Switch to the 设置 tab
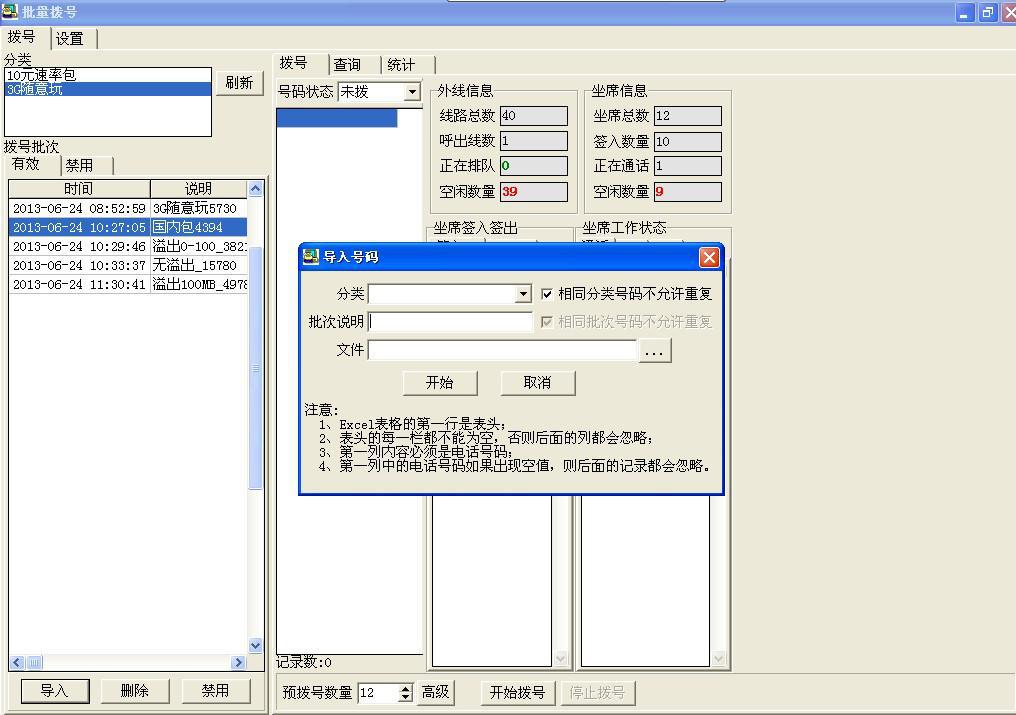1016x715 pixels. [x=71, y=38]
